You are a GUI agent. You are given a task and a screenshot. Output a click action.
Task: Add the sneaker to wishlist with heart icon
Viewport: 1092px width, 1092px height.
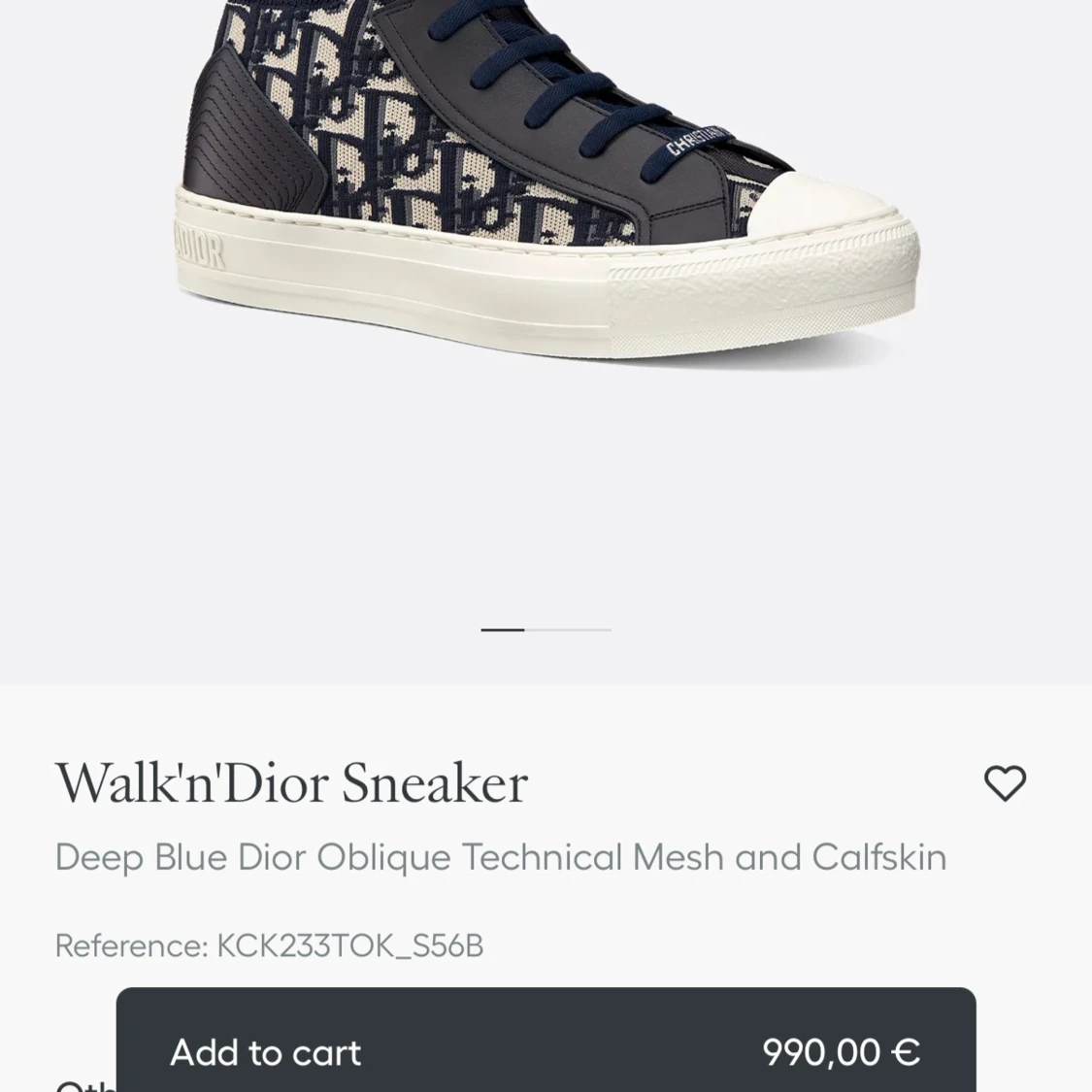click(1005, 783)
